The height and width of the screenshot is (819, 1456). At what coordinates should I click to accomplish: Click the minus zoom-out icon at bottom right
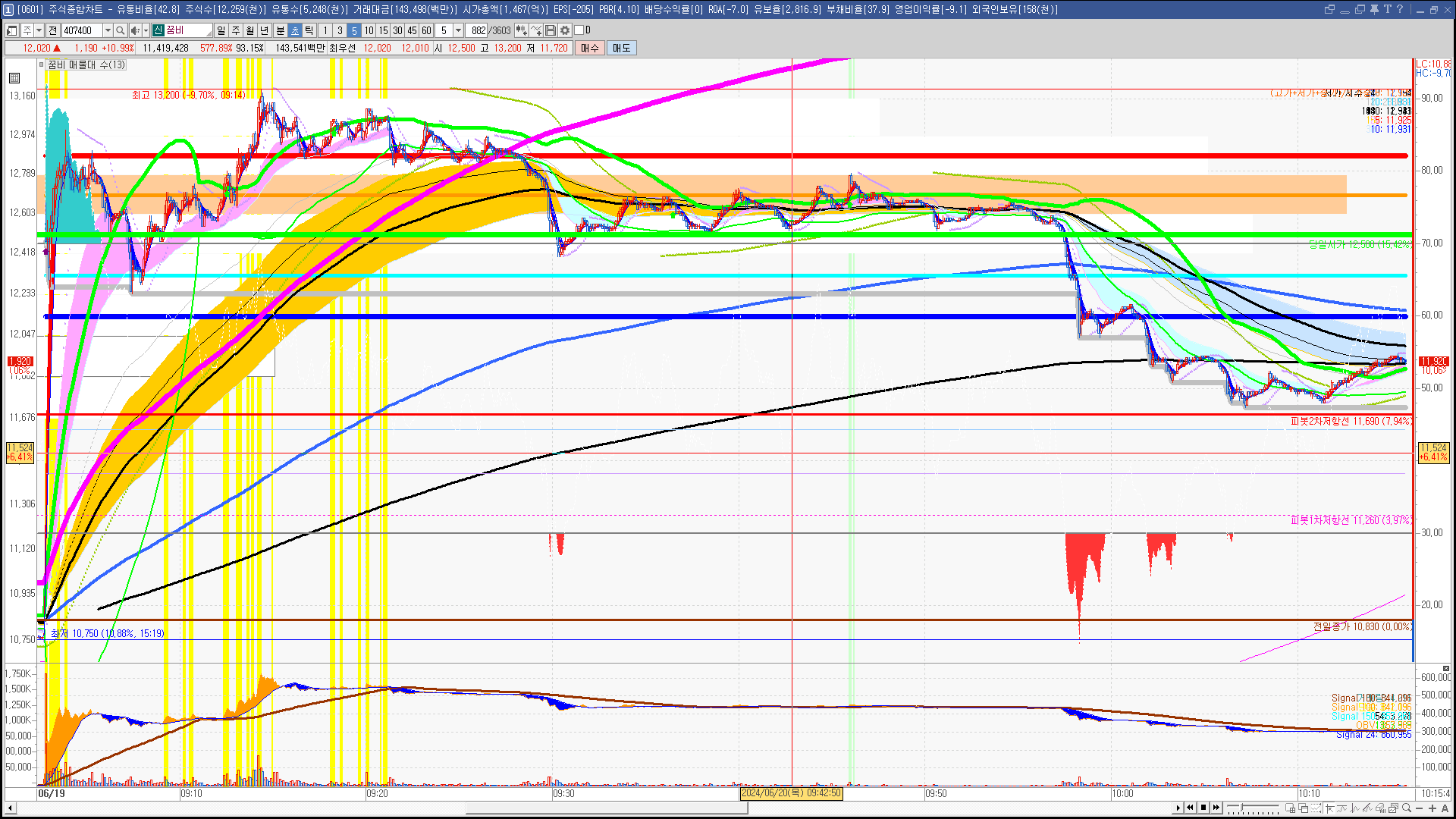point(1420,808)
